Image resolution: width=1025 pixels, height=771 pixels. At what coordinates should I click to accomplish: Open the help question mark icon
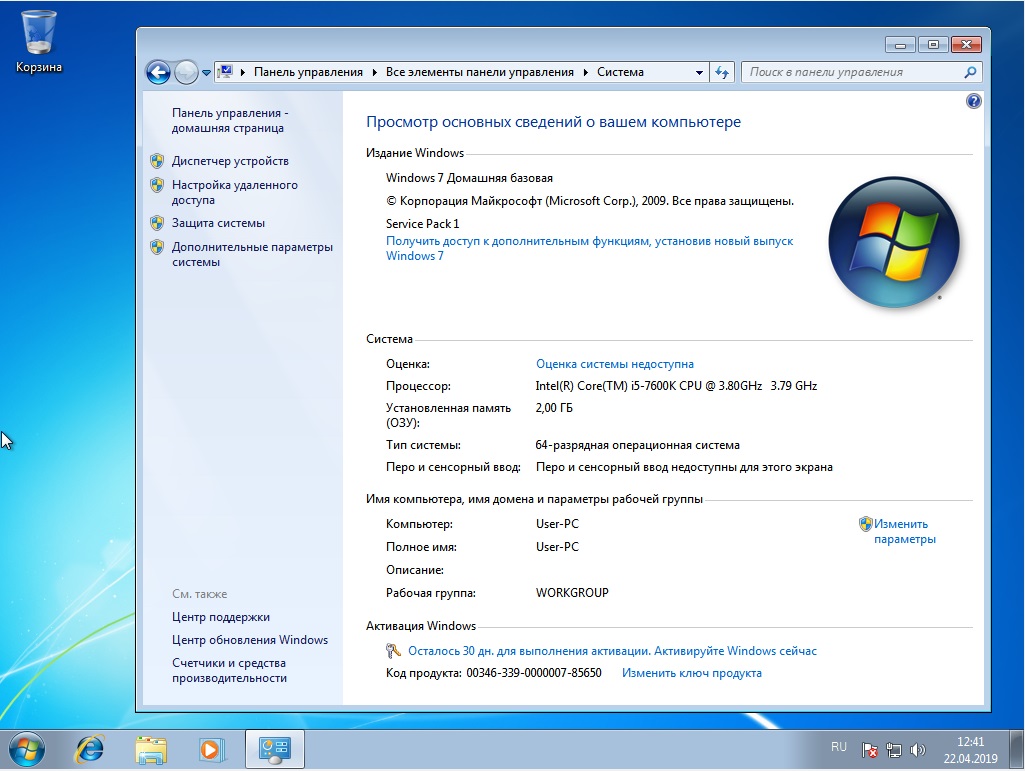[x=973, y=101]
